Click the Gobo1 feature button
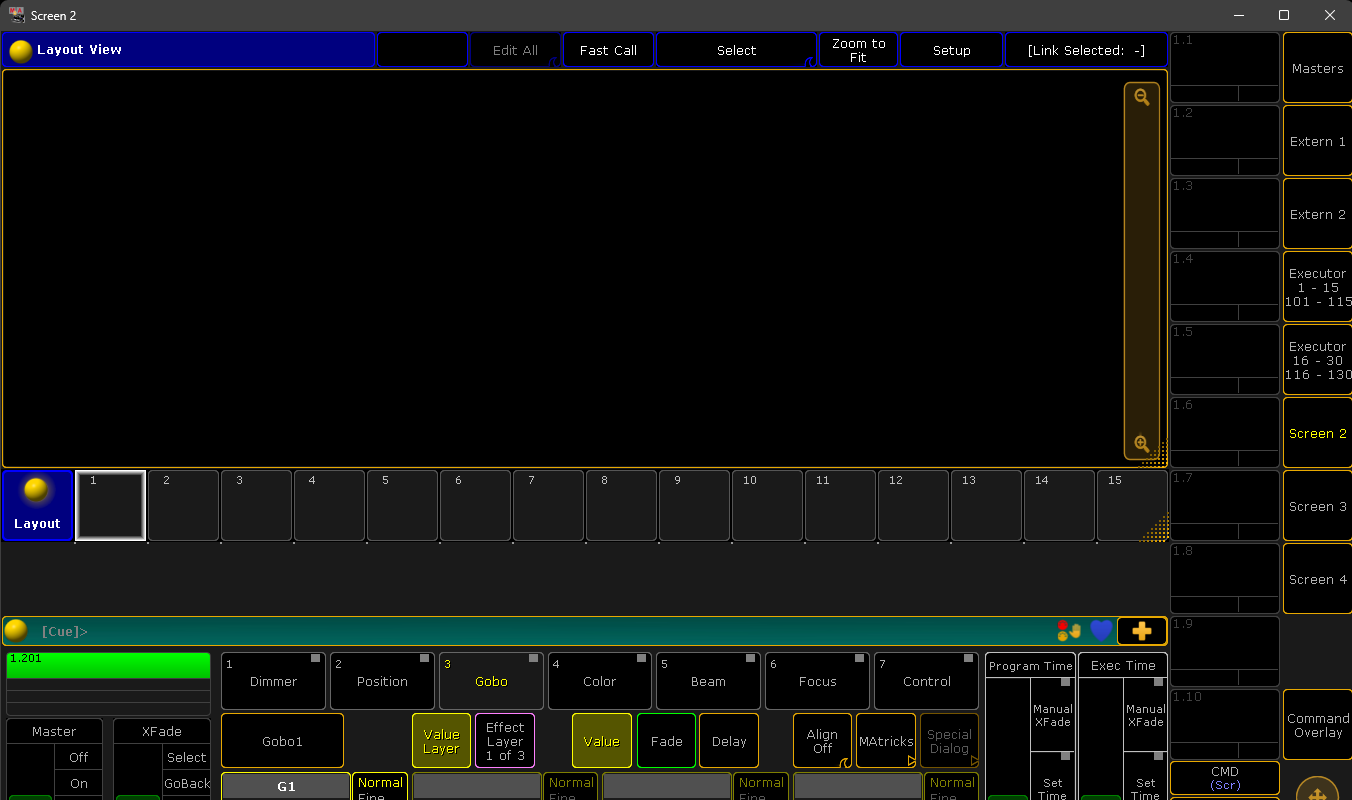Image resolution: width=1352 pixels, height=800 pixels. tap(282, 741)
